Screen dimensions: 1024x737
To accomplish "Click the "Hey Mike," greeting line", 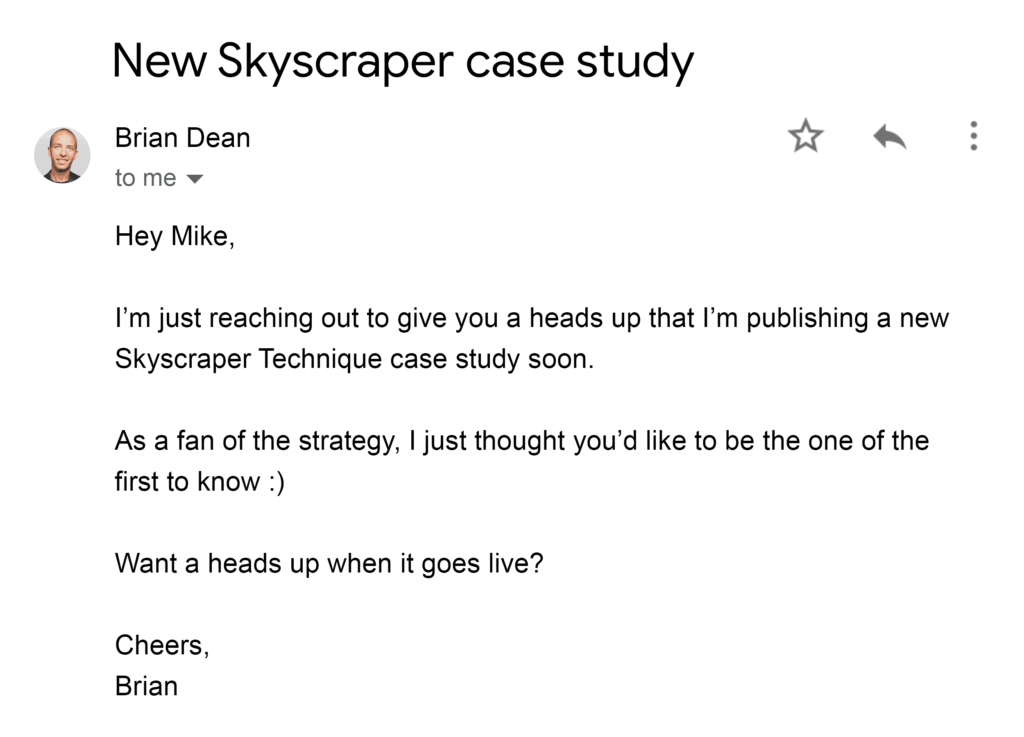I will pos(174,237).
